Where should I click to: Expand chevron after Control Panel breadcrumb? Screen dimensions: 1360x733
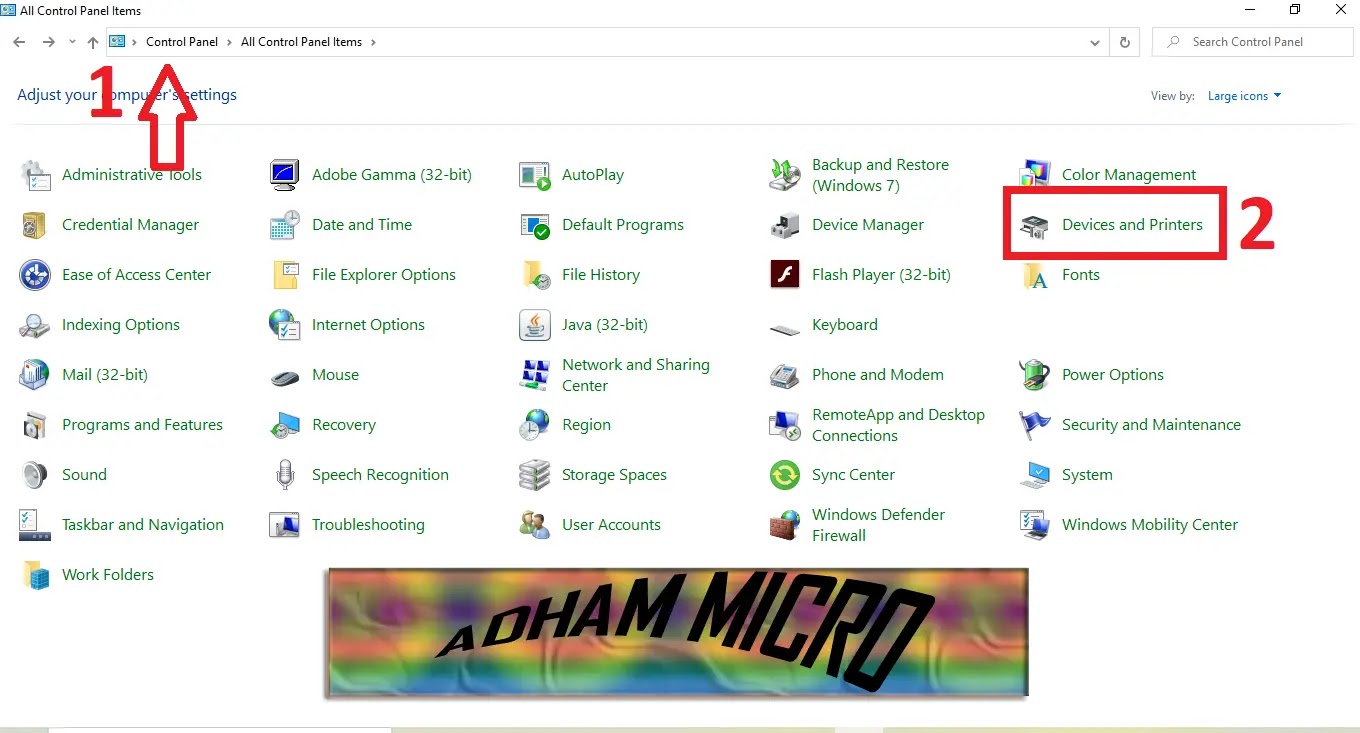tap(229, 42)
